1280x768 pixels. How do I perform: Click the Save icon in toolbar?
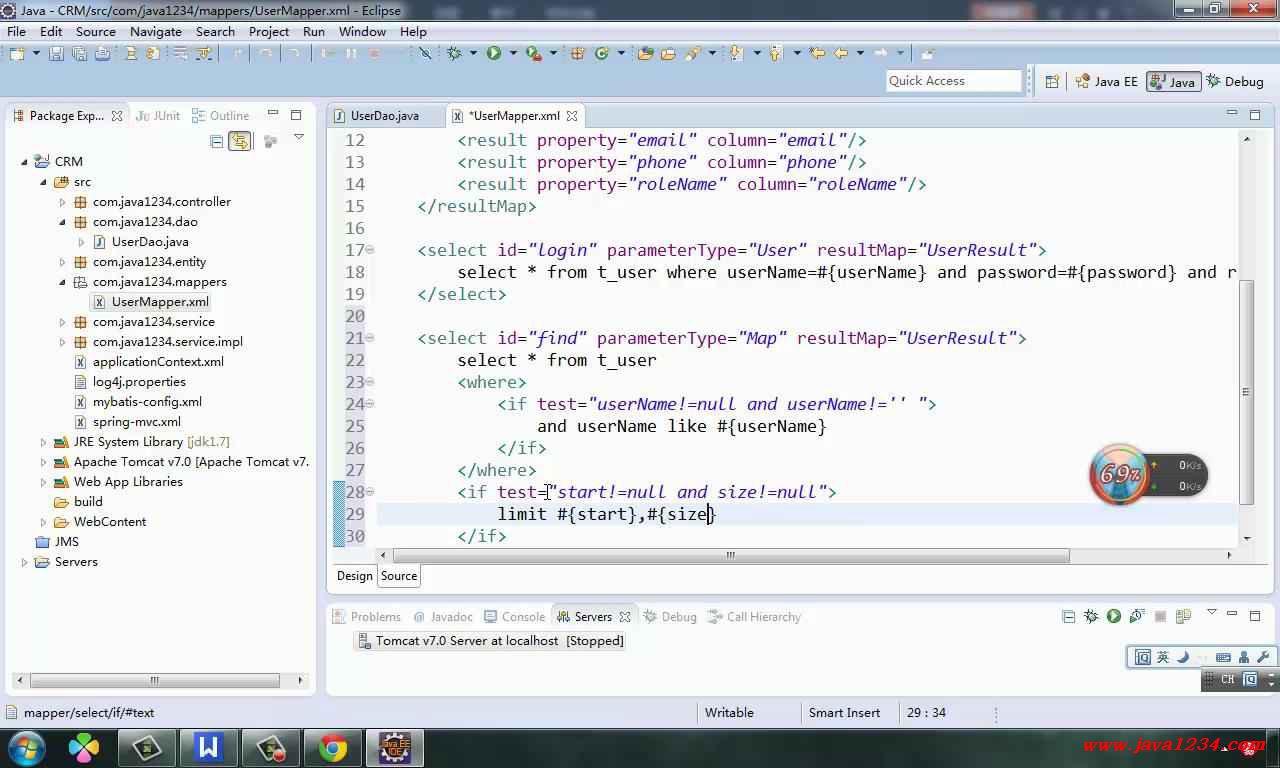[56, 53]
